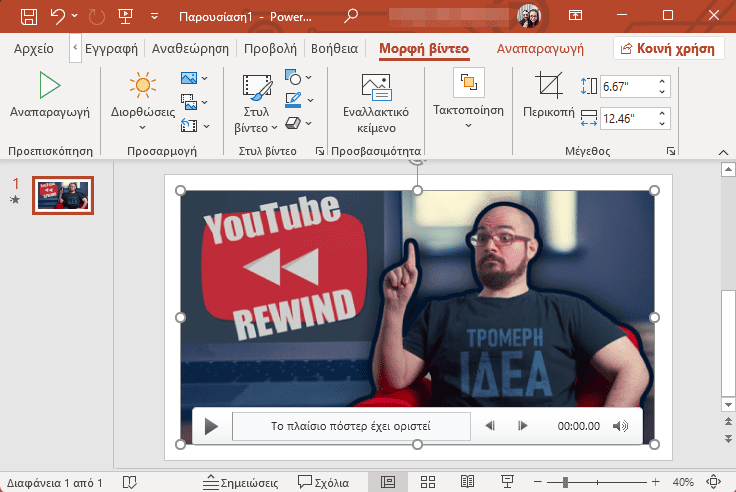Viewport: 736px width, 492px height.
Task: Open Ribbon Display Options
Action: 575,16
